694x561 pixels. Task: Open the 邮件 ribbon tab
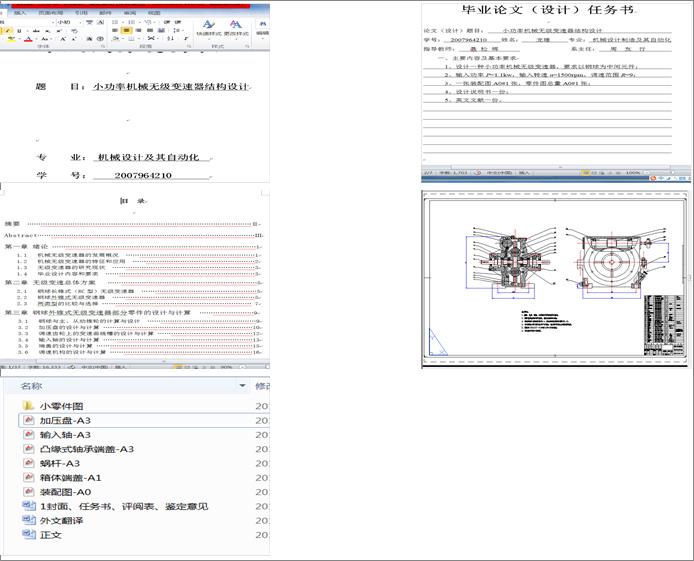coord(105,13)
